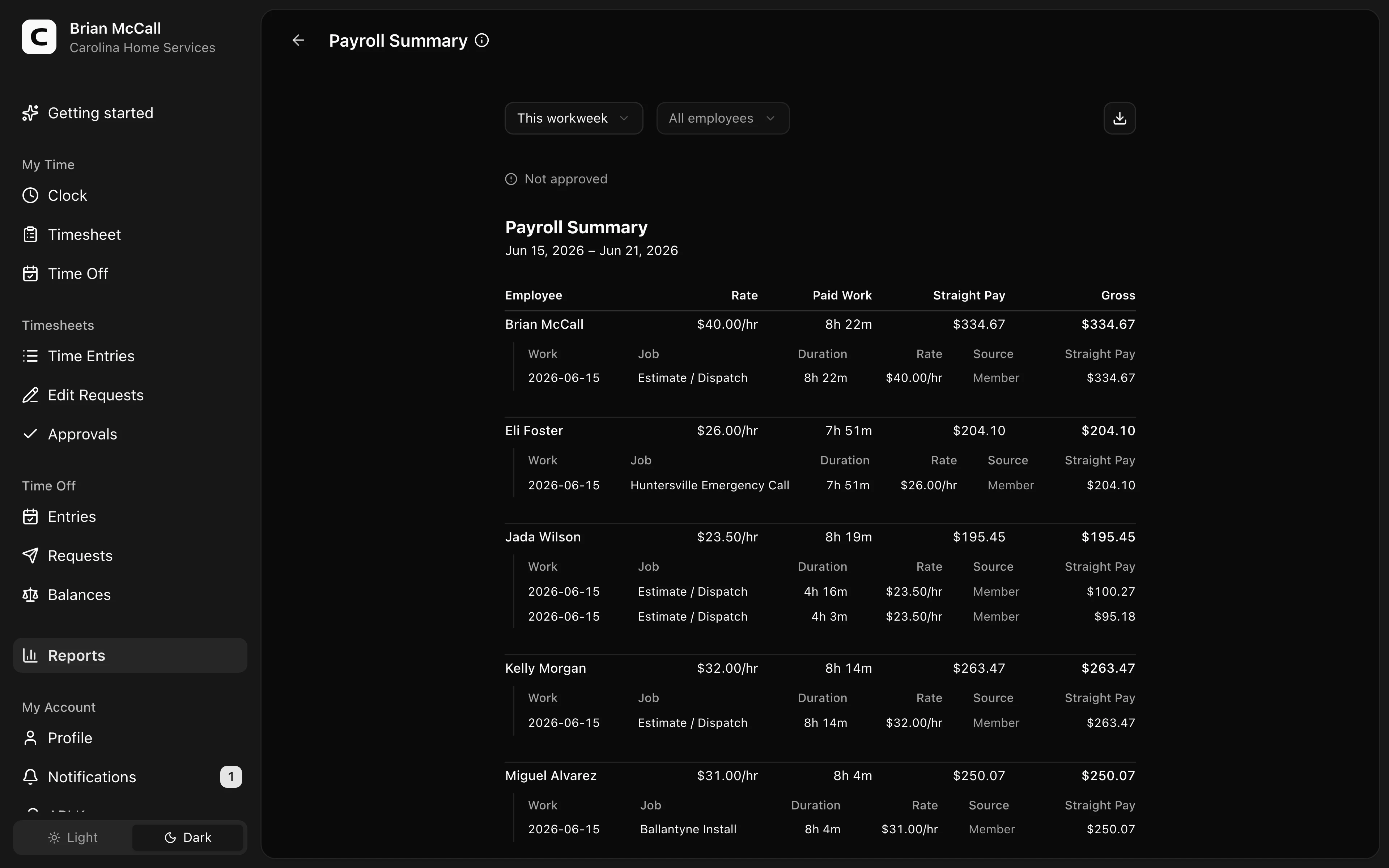Open Time Off under My Time
Viewport: 1389px width, 868px height.
click(130, 273)
